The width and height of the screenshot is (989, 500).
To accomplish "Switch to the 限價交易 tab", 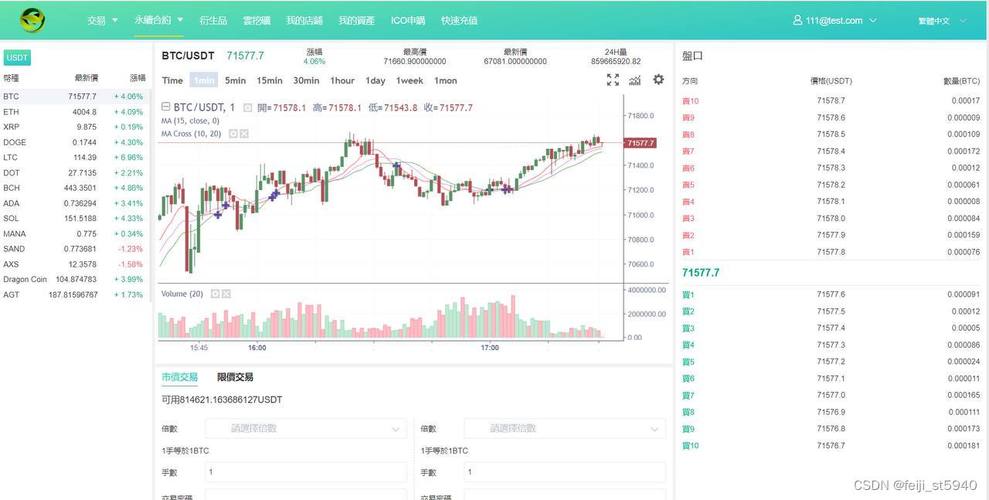I will click(235, 377).
